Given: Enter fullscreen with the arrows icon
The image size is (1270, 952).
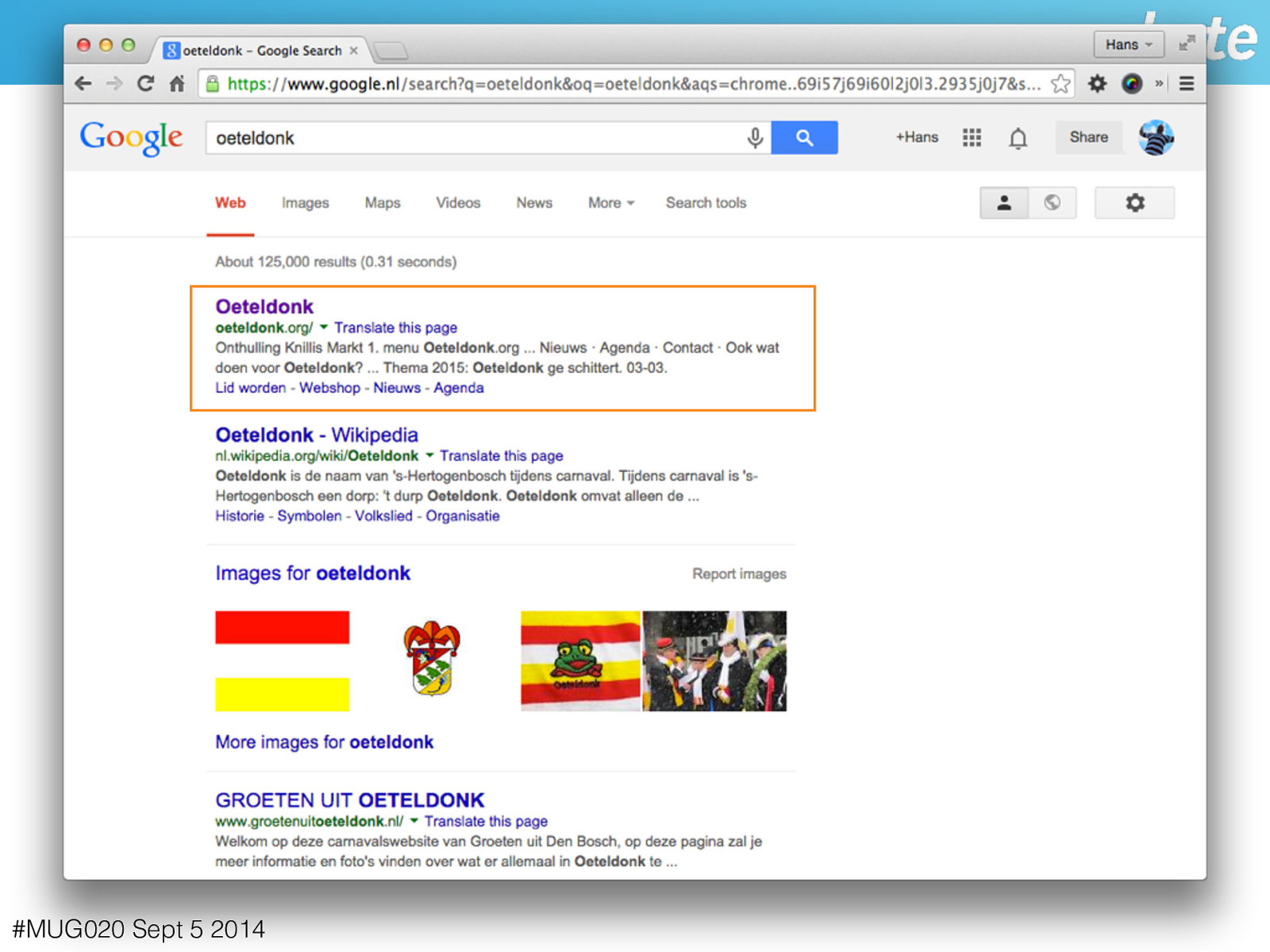Looking at the screenshot, I should pyautogui.click(x=1187, y=44).
